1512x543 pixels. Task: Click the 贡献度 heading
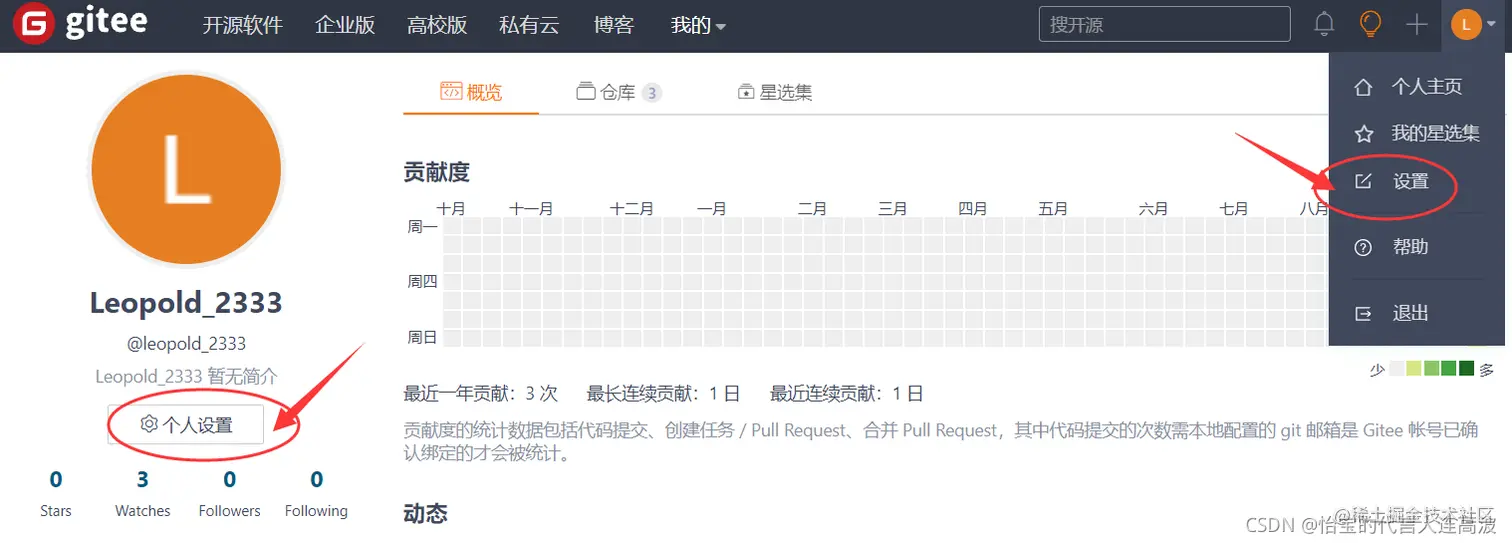click(437, 172)
